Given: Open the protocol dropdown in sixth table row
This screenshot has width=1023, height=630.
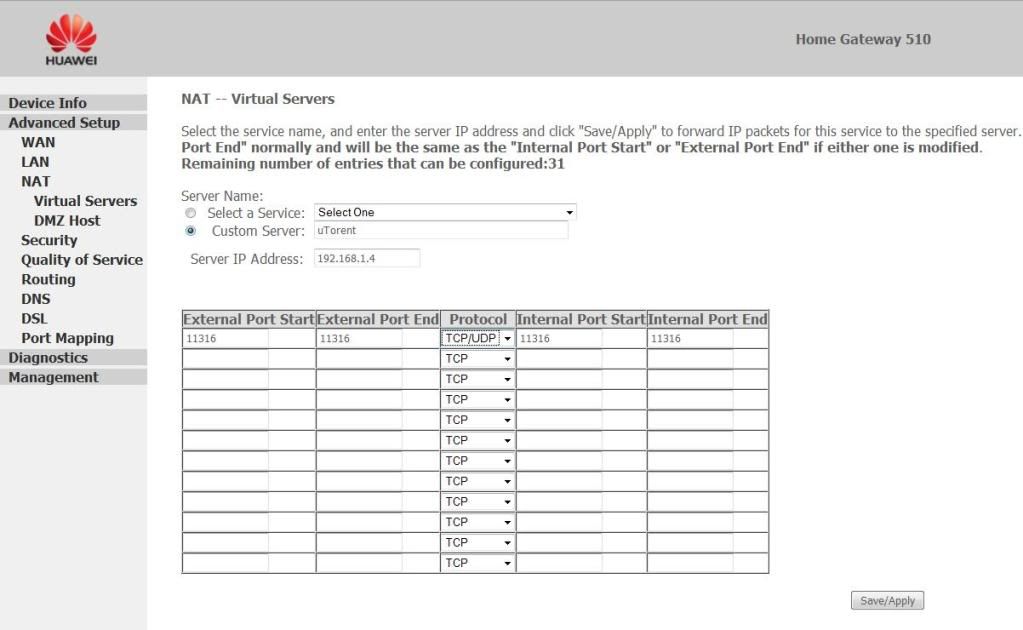Looking at the screenshot, I should pos(478,440).
